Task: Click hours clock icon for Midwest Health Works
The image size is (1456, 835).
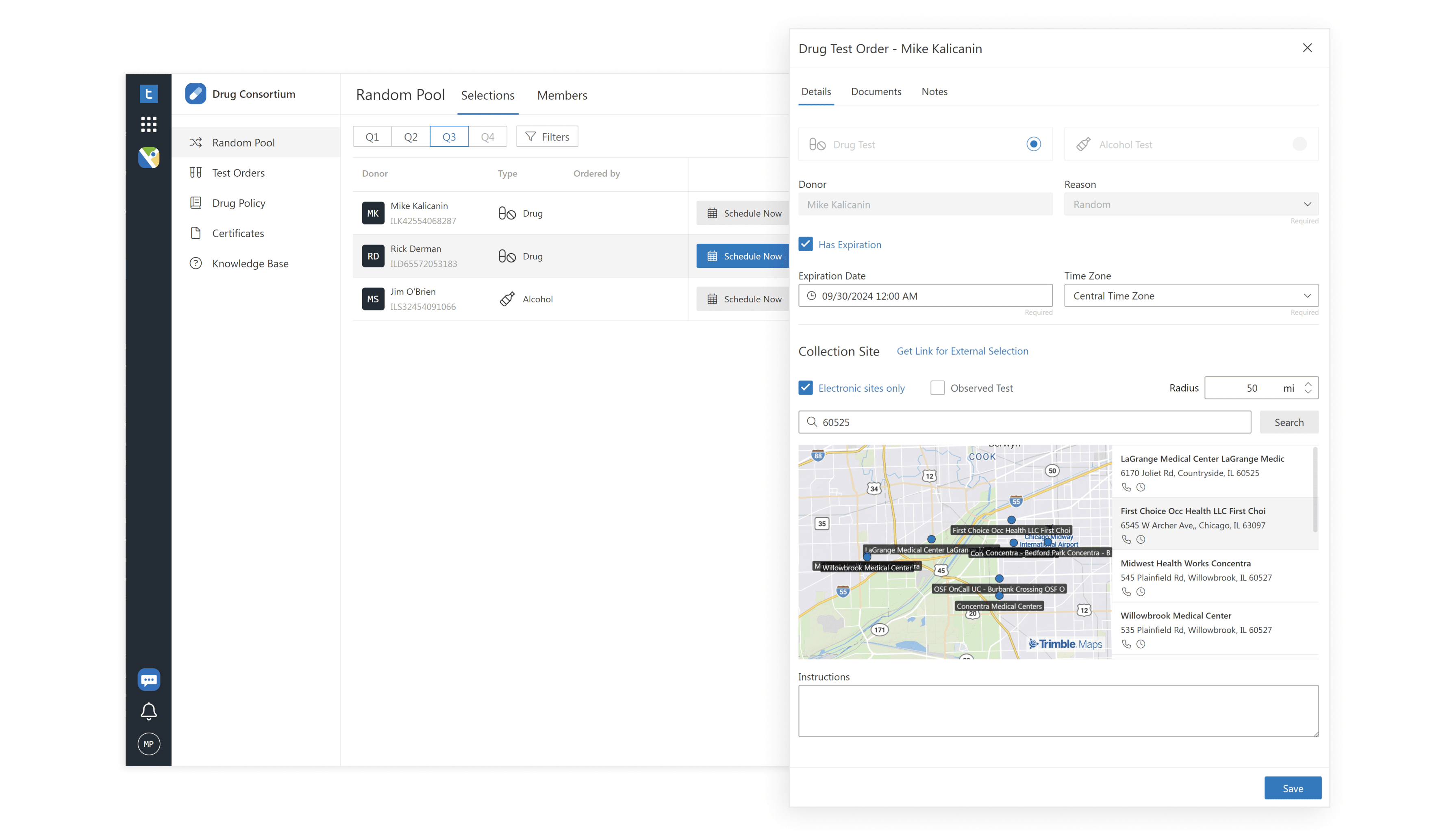Action: click(1141, 592)
